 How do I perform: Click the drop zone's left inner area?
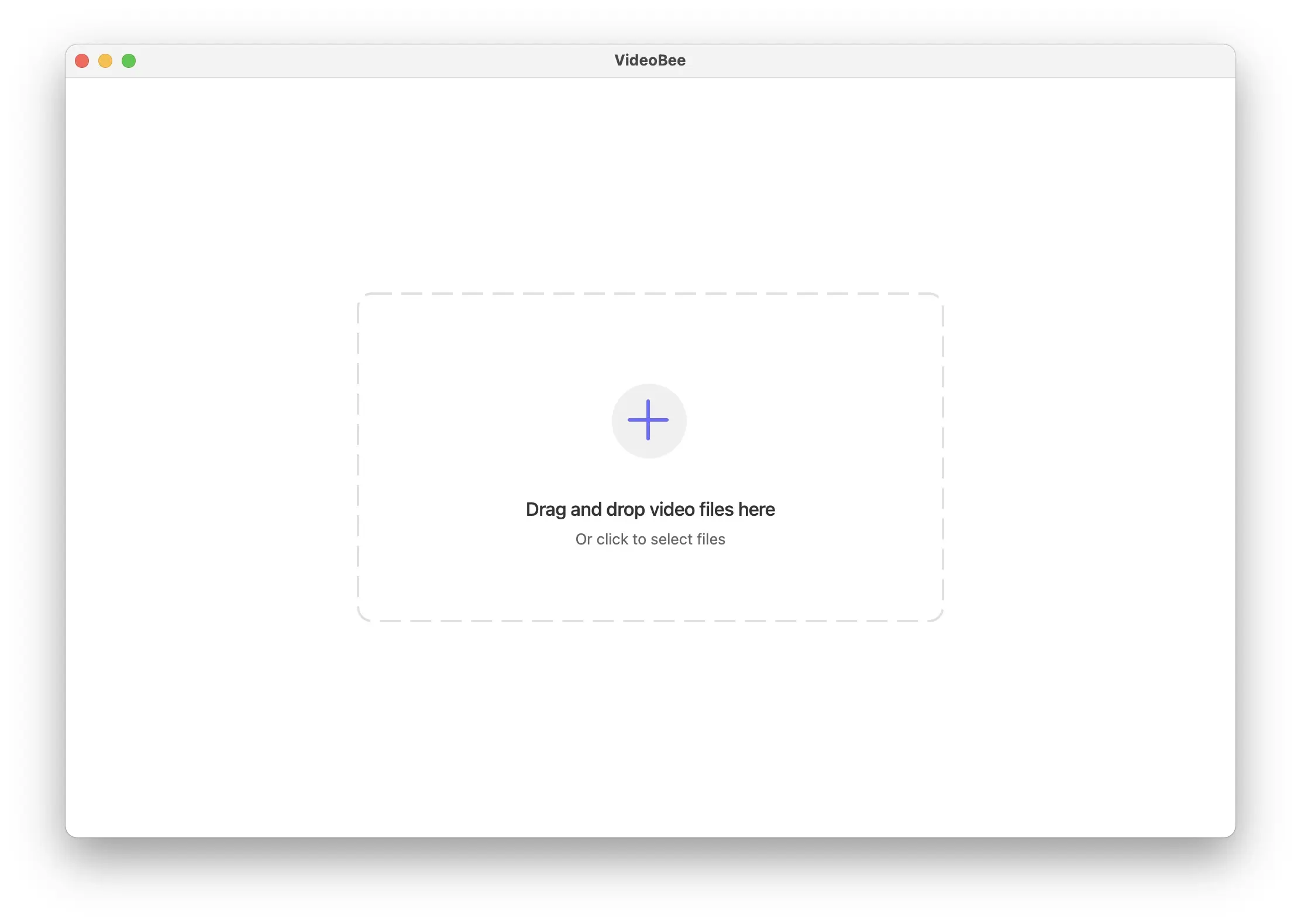[x=445, y=456]
